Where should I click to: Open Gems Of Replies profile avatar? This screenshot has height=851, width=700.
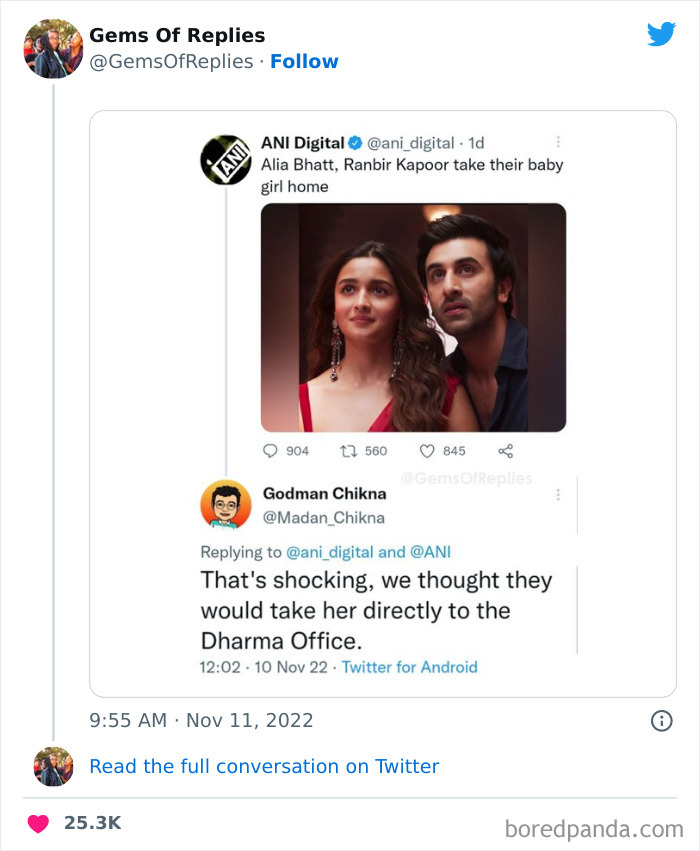pos(52,45)
